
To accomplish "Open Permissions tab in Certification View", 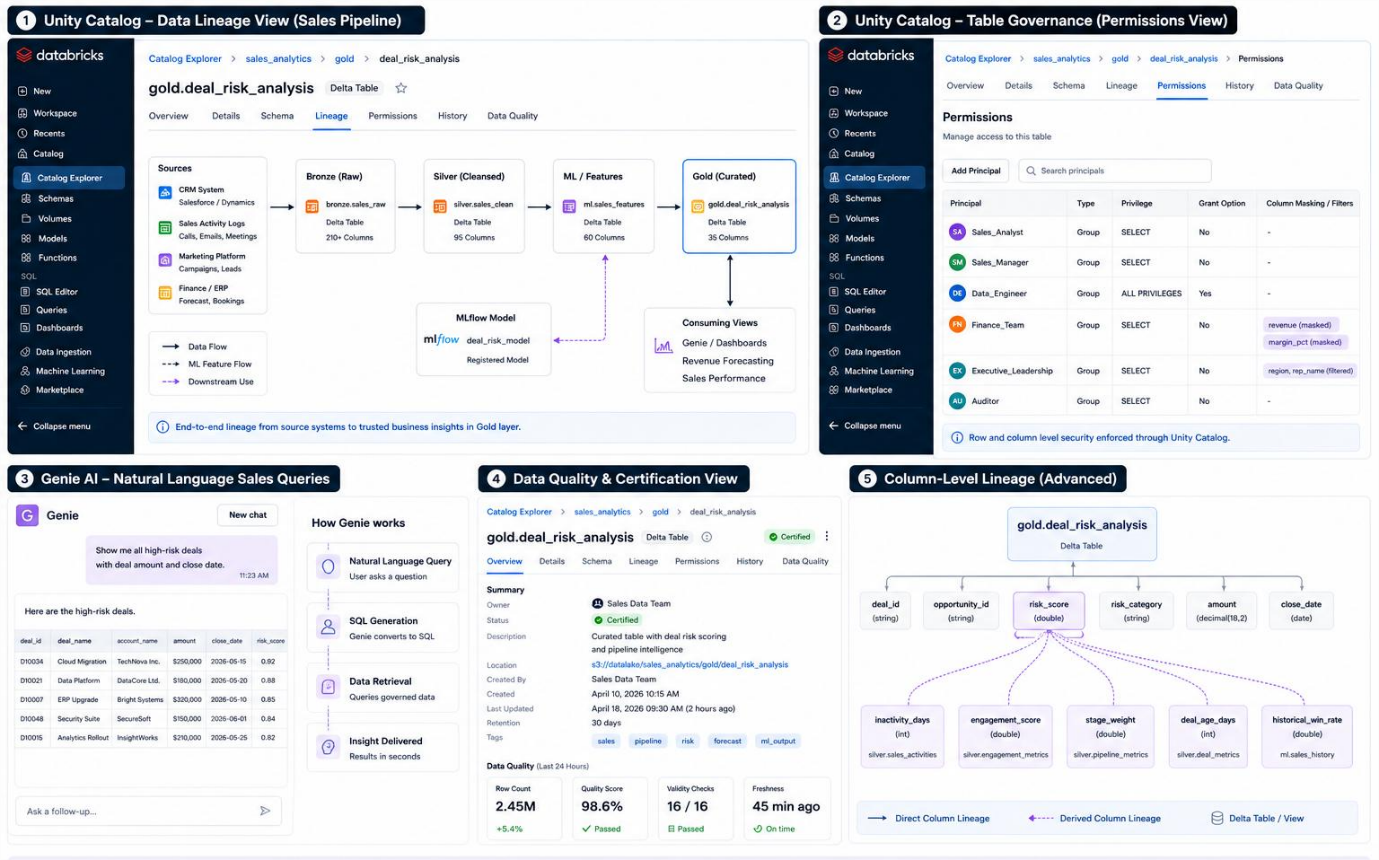I will pos(697,562).
